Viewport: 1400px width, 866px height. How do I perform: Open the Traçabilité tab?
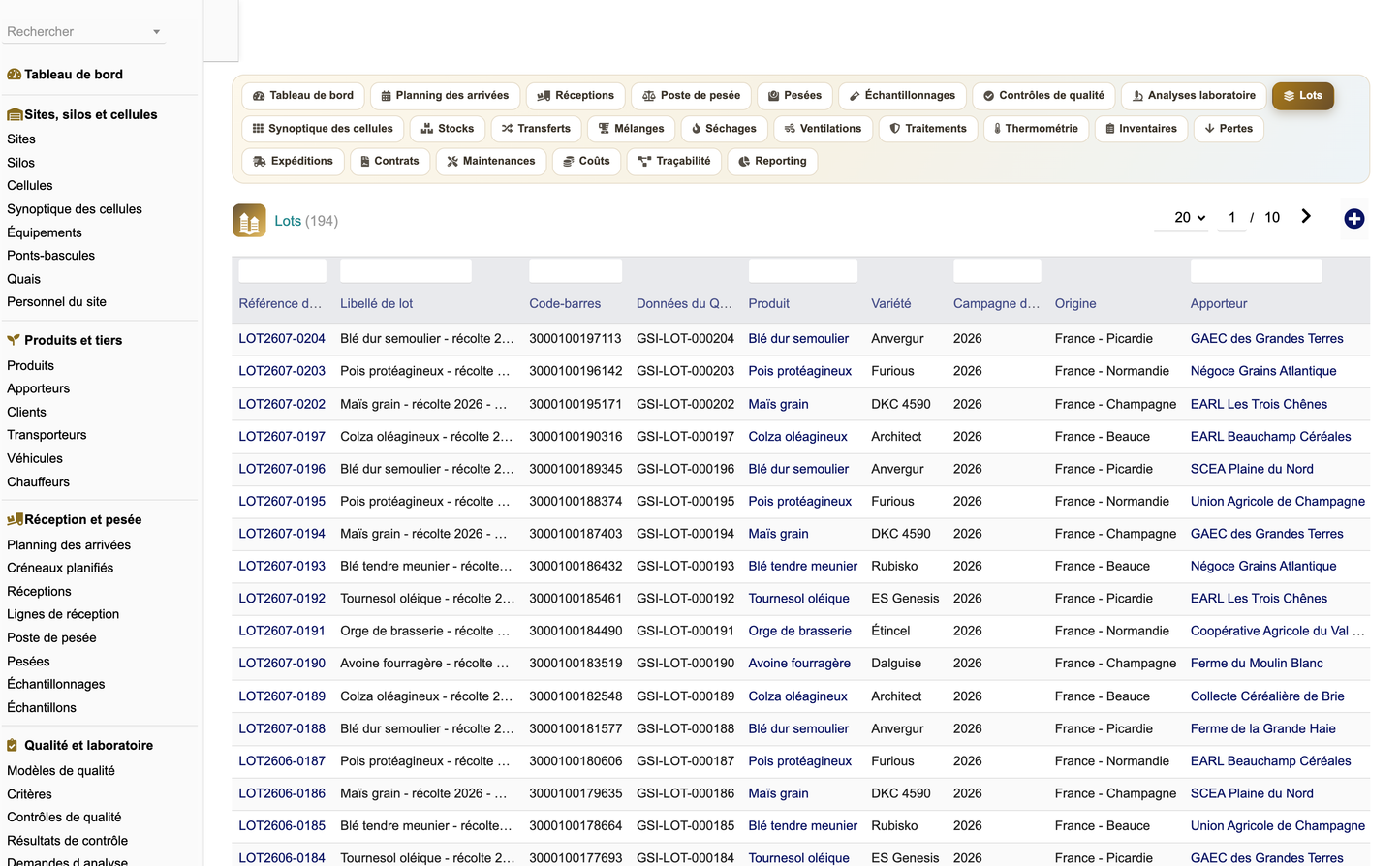(674, 162)
